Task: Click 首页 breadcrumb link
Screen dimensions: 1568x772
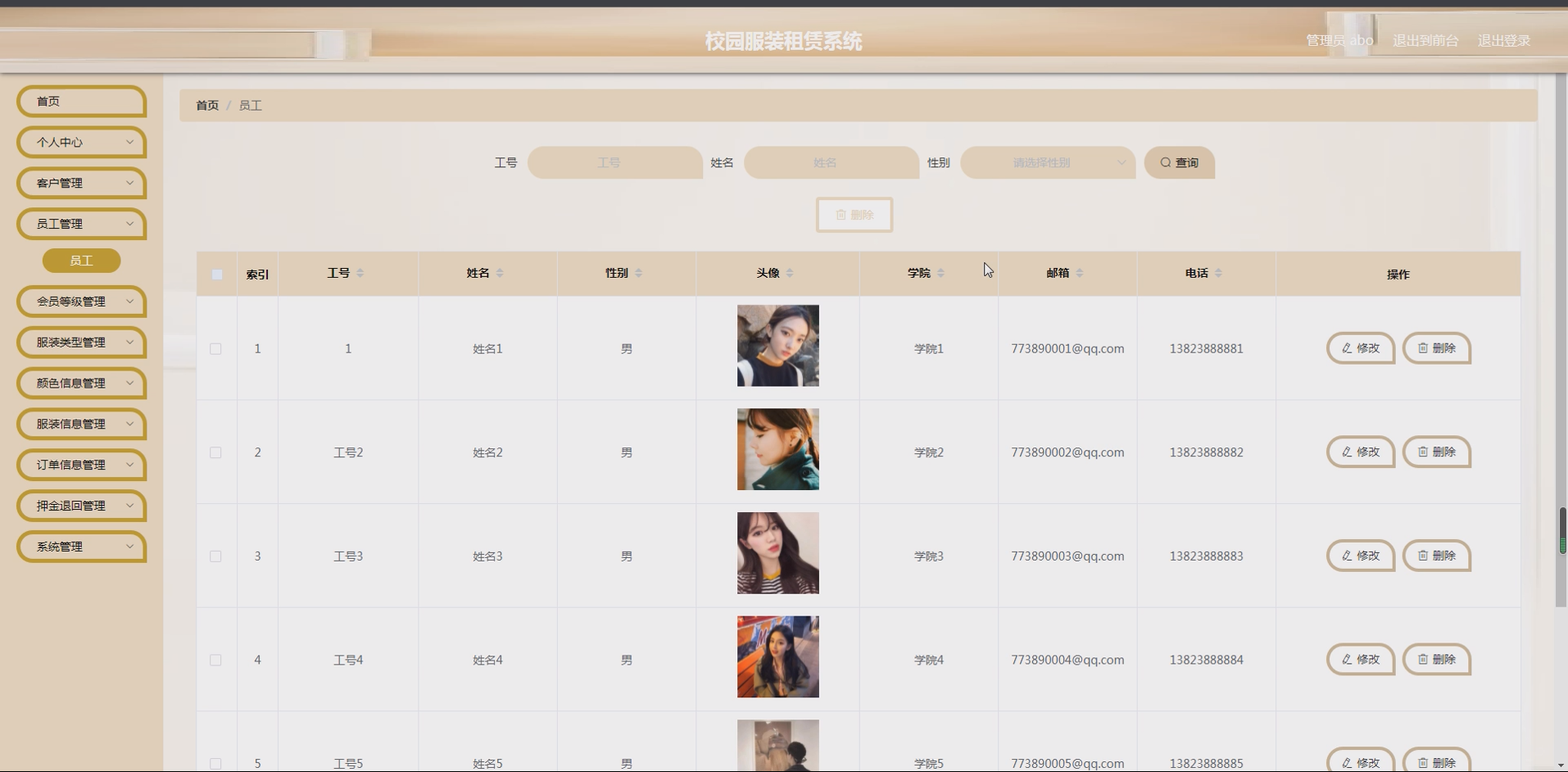Action: (x=207, y=105)
